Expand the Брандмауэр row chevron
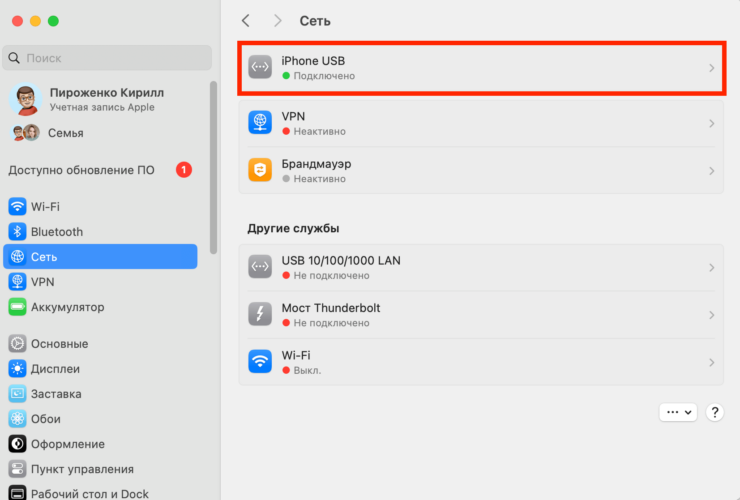Screen dimensions: 740x500 [711, 171]
